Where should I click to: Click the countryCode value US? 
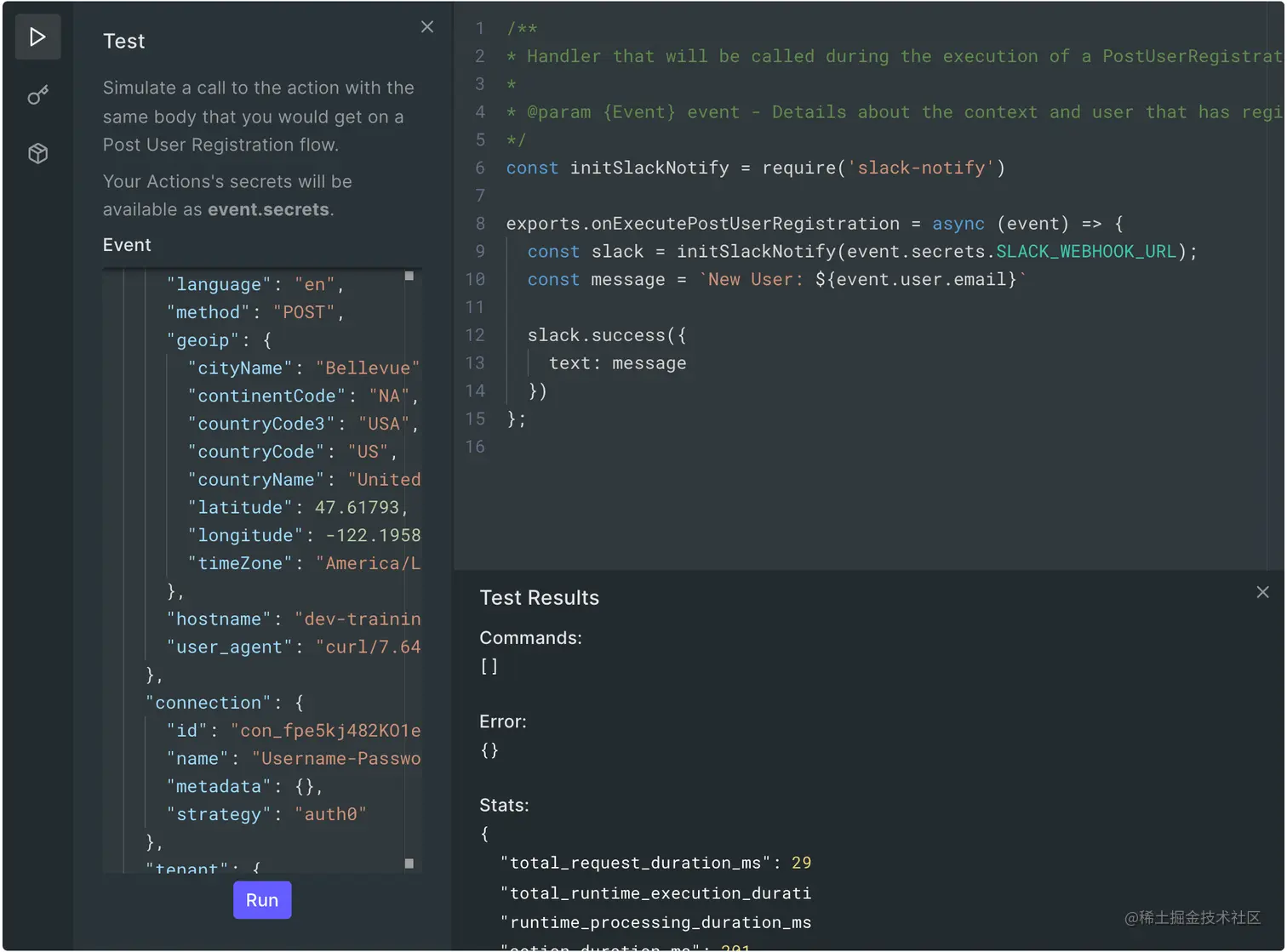click(369, 452)
